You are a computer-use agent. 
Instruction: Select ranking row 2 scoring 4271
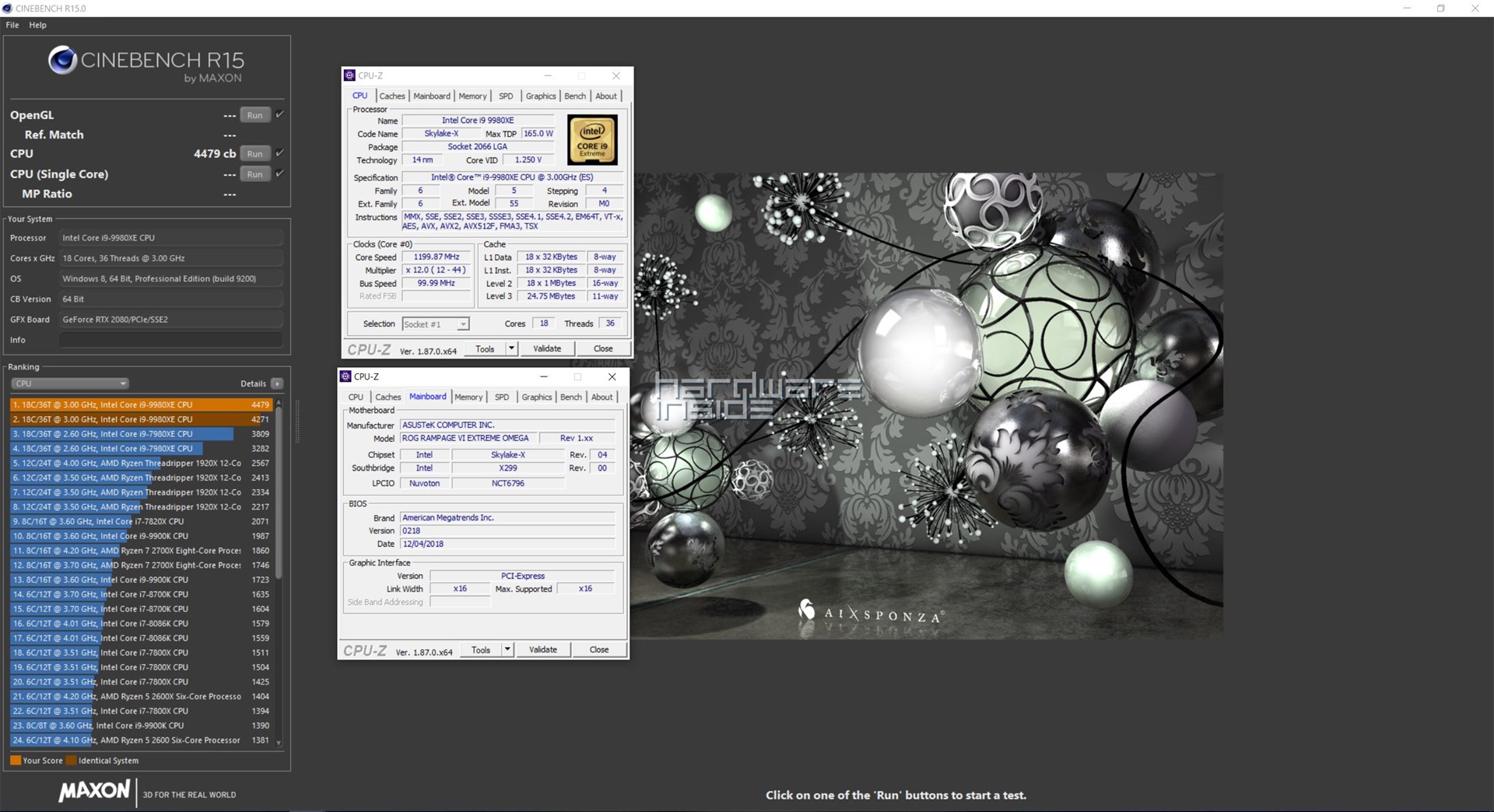point(141,419)
